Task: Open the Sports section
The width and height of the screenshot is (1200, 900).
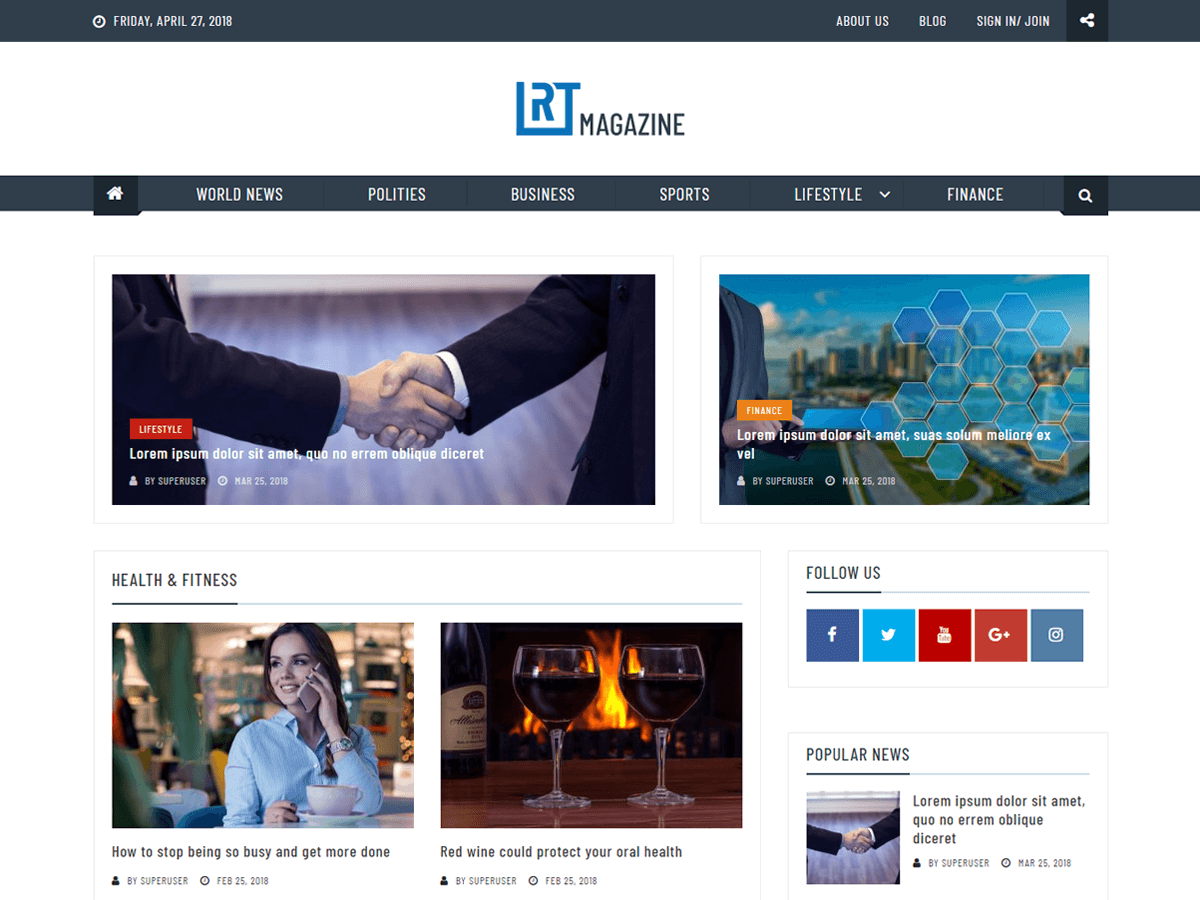Action: click(x=684, y=195)
